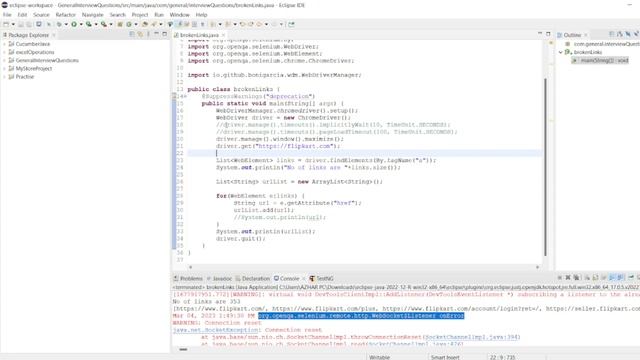
Task: Toggle Word Wrap toolbar icon
Action: click(x=187, y=24)
